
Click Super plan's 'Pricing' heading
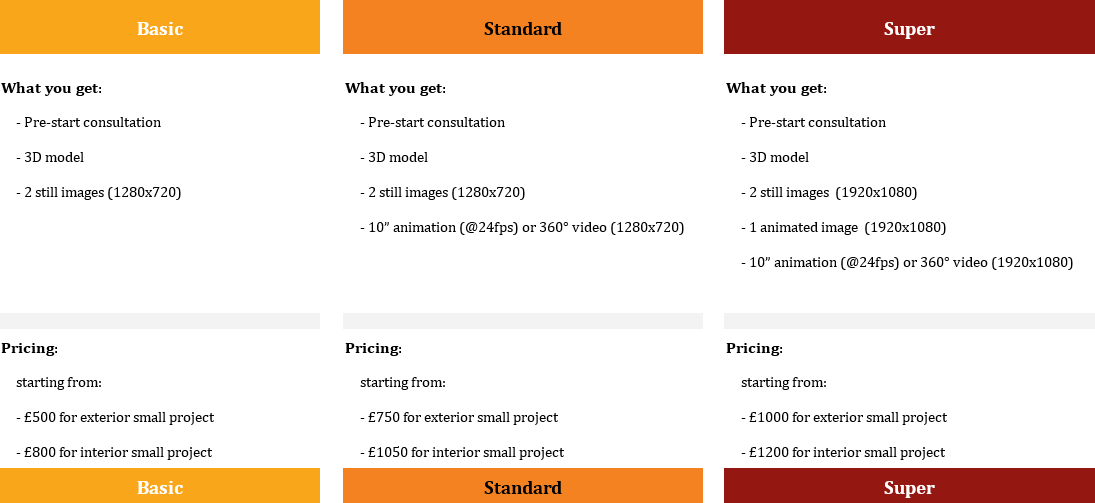pyautogui.click(x=754, y=348)
